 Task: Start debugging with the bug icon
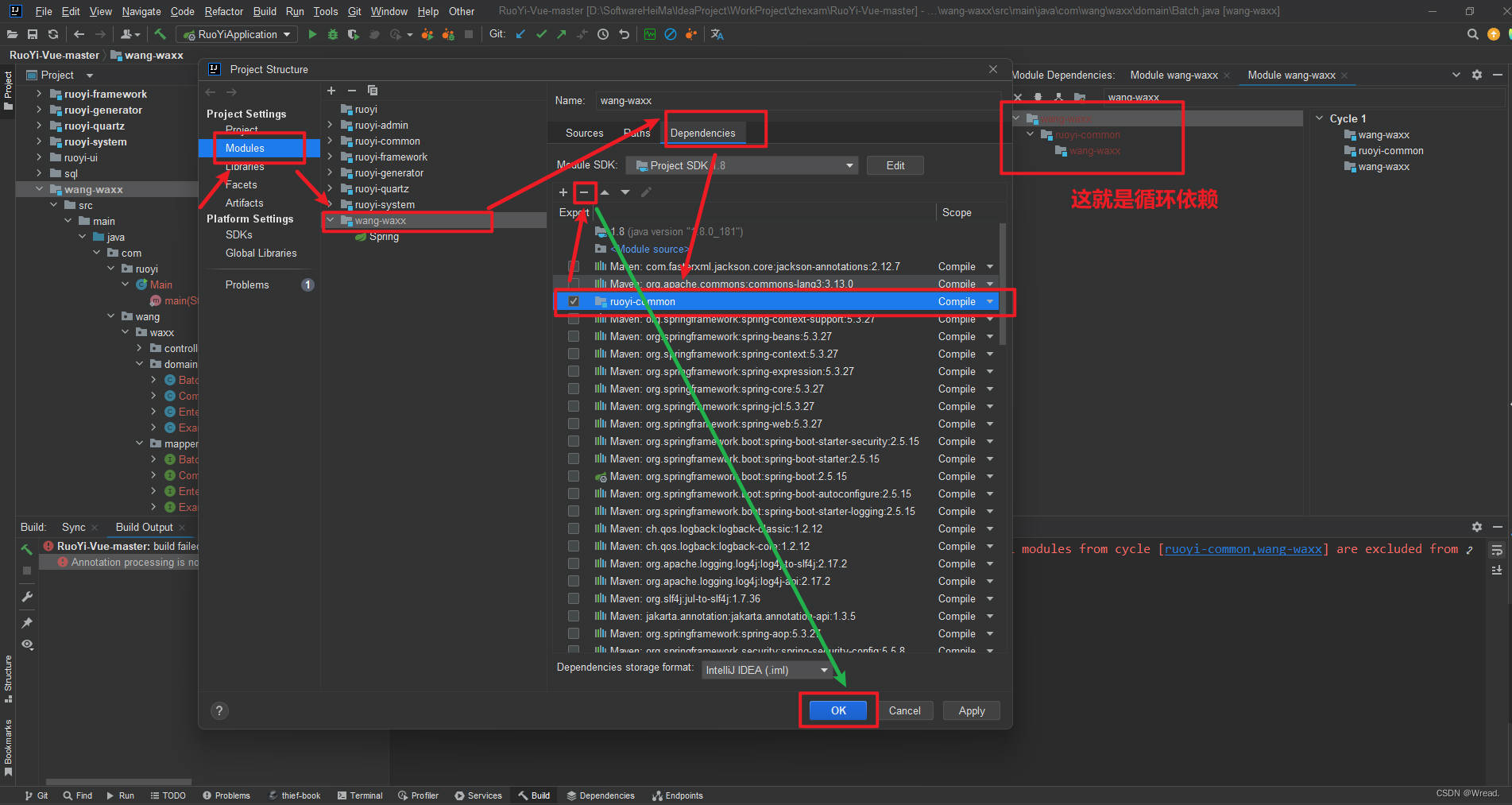click(333, 34)
